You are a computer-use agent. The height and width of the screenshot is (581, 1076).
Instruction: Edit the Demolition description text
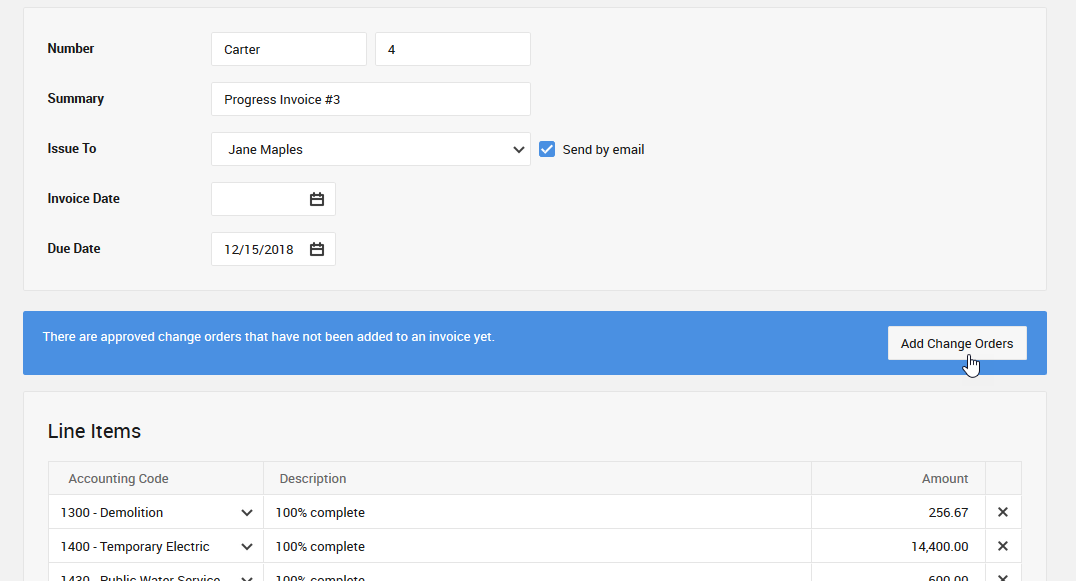536,513
